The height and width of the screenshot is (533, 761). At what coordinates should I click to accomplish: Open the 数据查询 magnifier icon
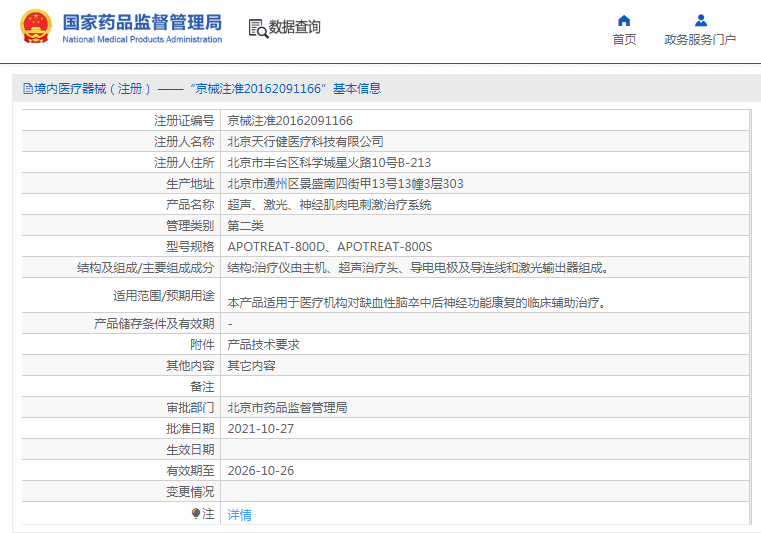point(258,28)
